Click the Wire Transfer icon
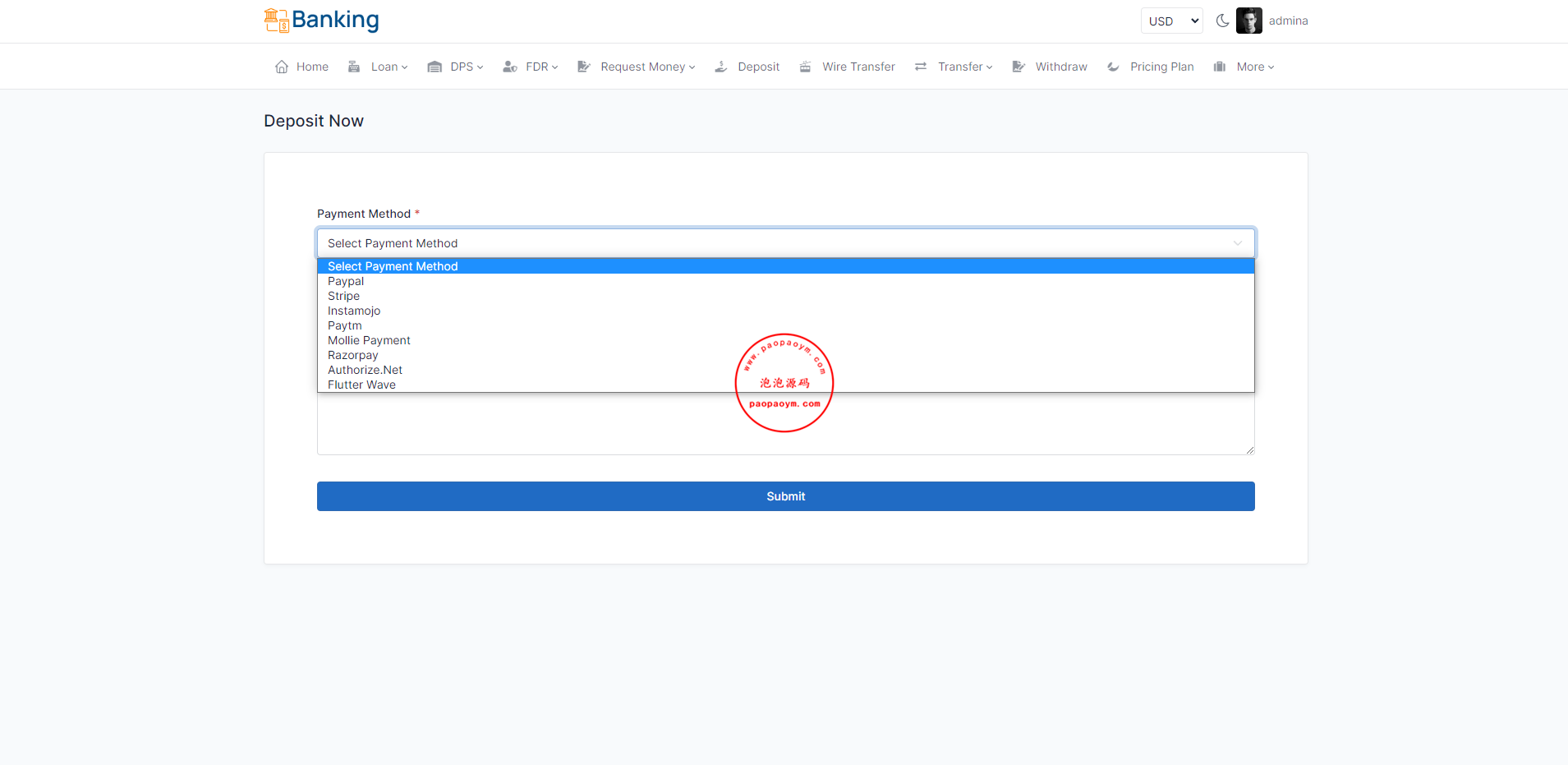Image resolution: width=1568 pixels, height=765 pixels. (x=806, y=67)
